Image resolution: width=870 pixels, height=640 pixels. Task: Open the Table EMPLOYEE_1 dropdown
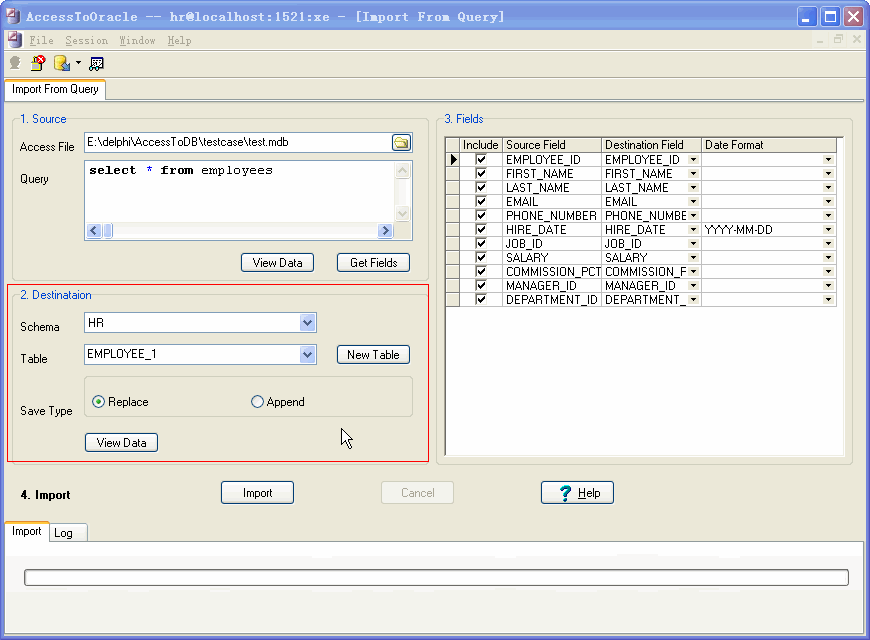click(x=307, y=354)
